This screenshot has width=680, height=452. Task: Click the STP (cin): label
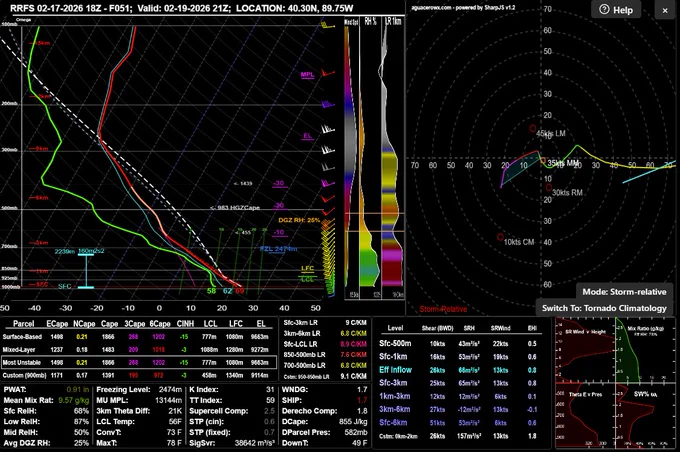(x=207, y=421)
